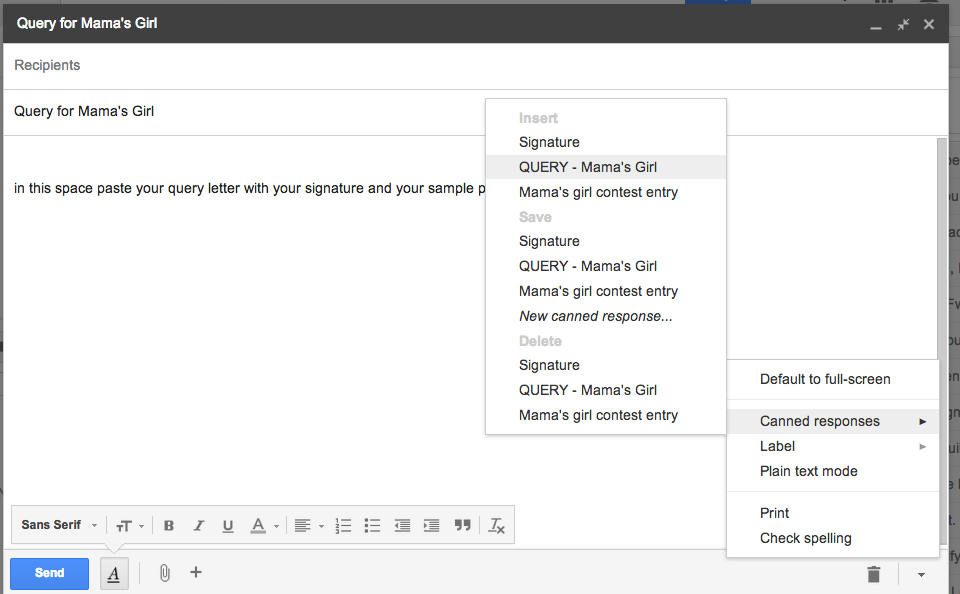This screenshot has height=594, width=960.
Task: Save over Signature canned response
Action: click(606, 241)
